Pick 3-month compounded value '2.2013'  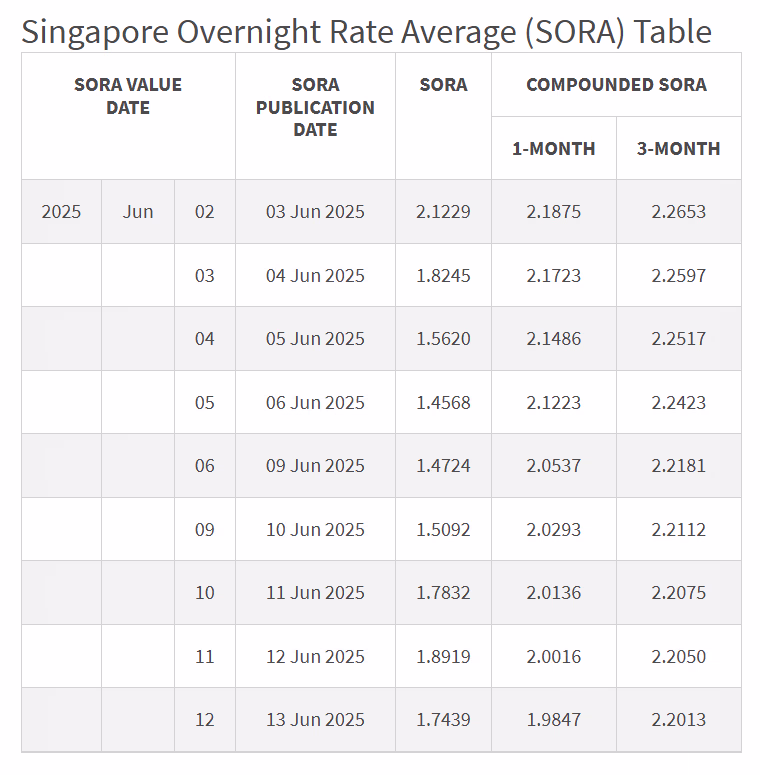pyautogui.click(x=678, y=720)
